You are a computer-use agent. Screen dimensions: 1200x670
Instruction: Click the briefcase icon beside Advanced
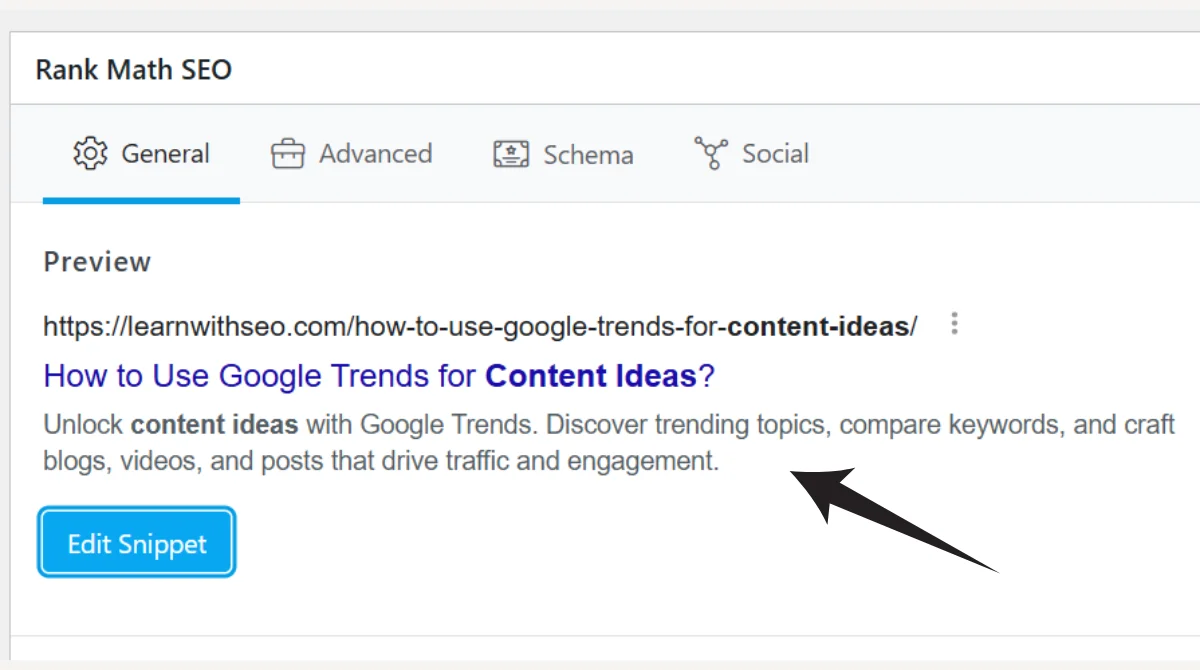pyautogui.click(x=286, y=153)
